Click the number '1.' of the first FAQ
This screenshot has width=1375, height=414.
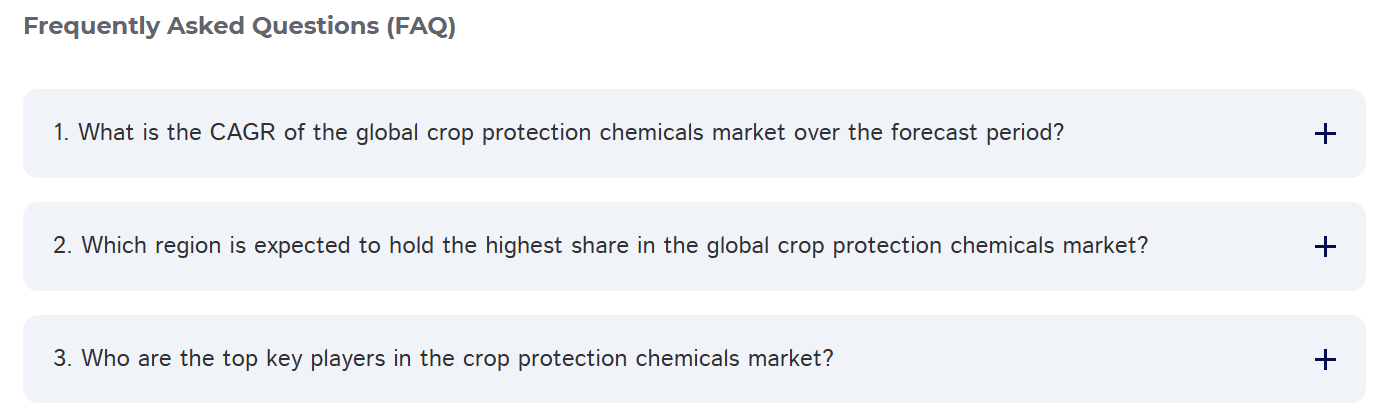point(61,133)
